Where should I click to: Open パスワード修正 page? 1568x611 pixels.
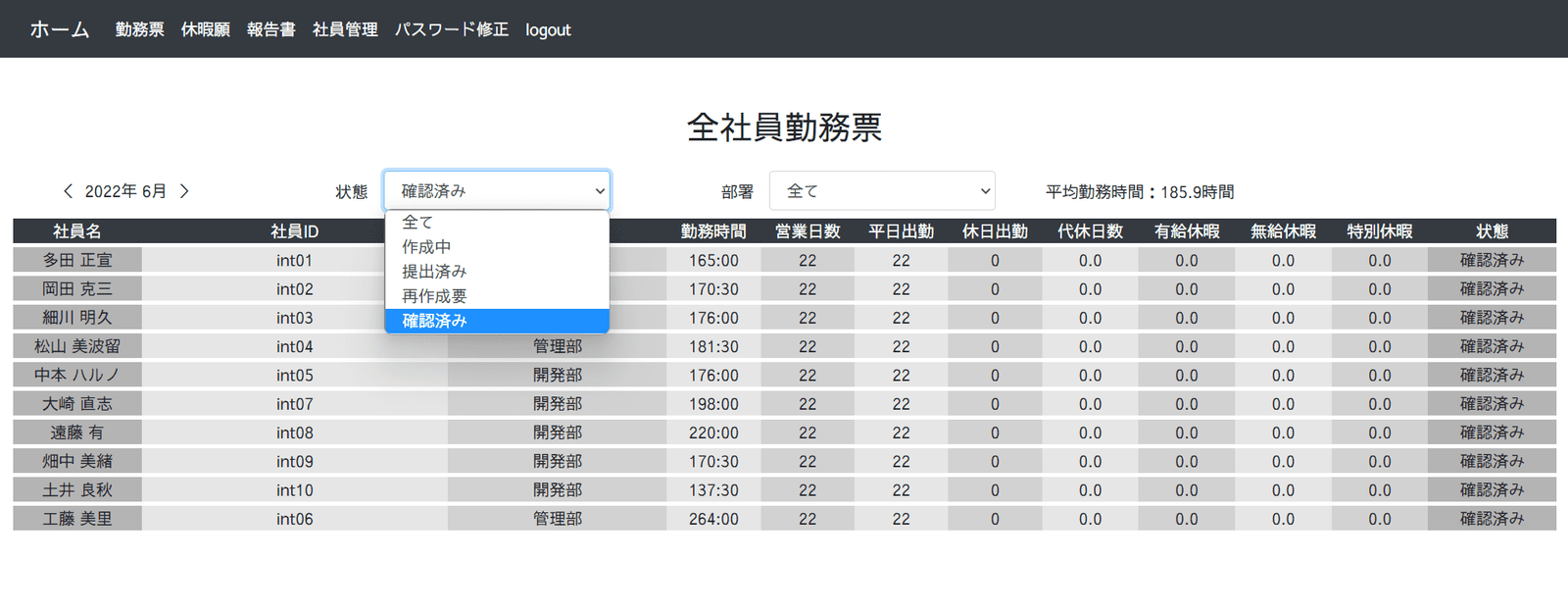tap(452, 29)
